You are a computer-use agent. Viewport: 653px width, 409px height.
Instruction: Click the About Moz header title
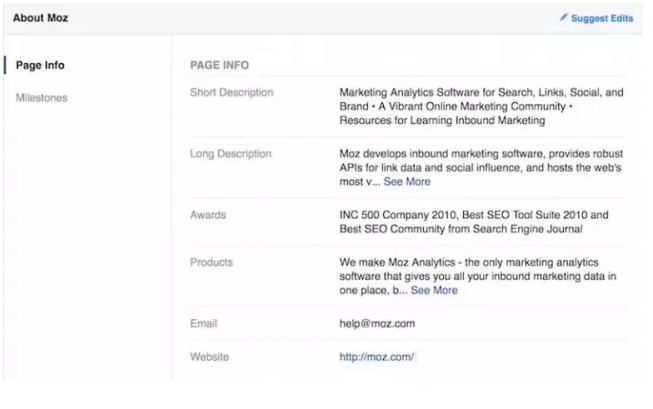[41, 18]
